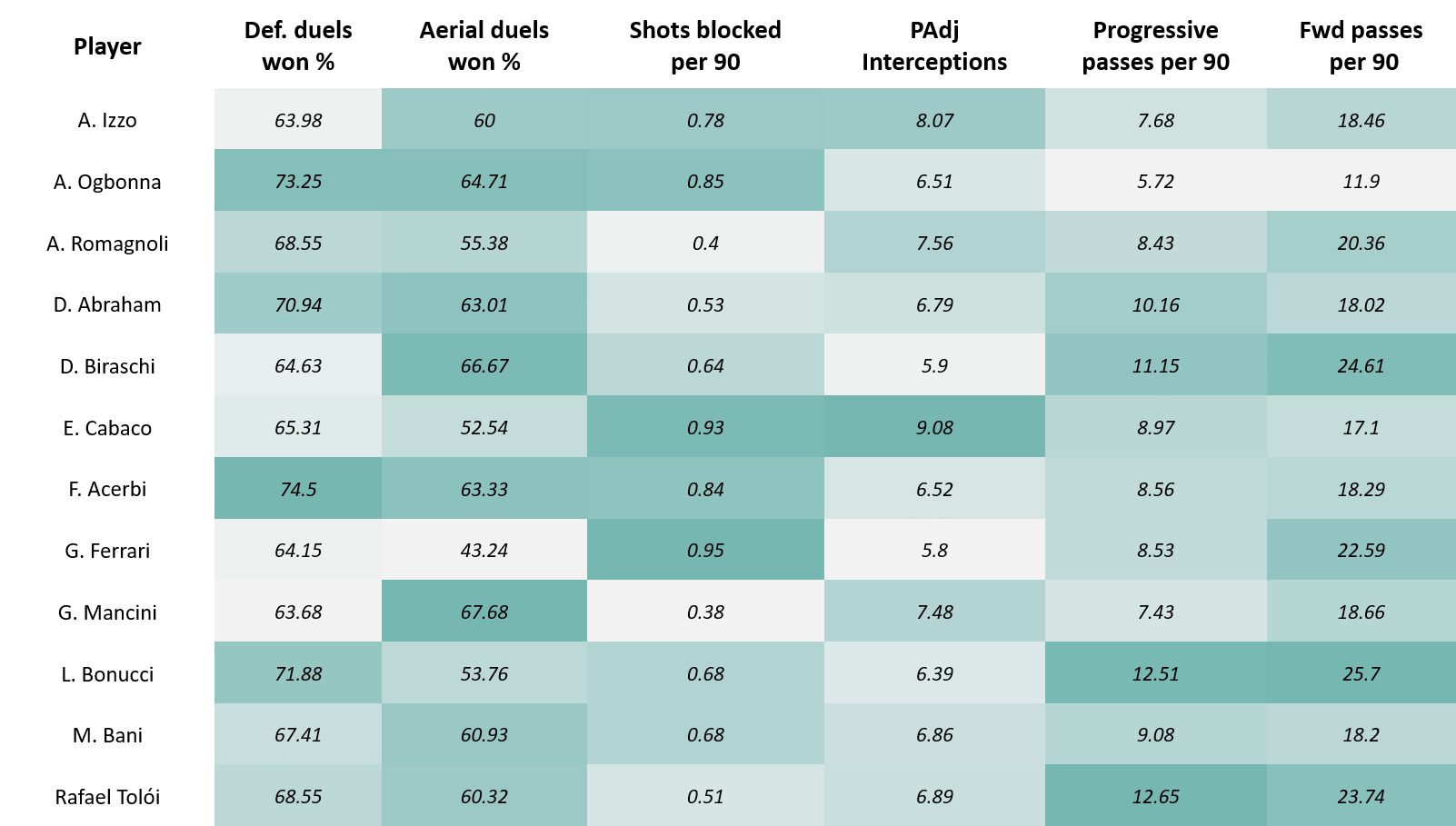
Task: Click the cell showing 0.38
Action: (x=705, y=612)
